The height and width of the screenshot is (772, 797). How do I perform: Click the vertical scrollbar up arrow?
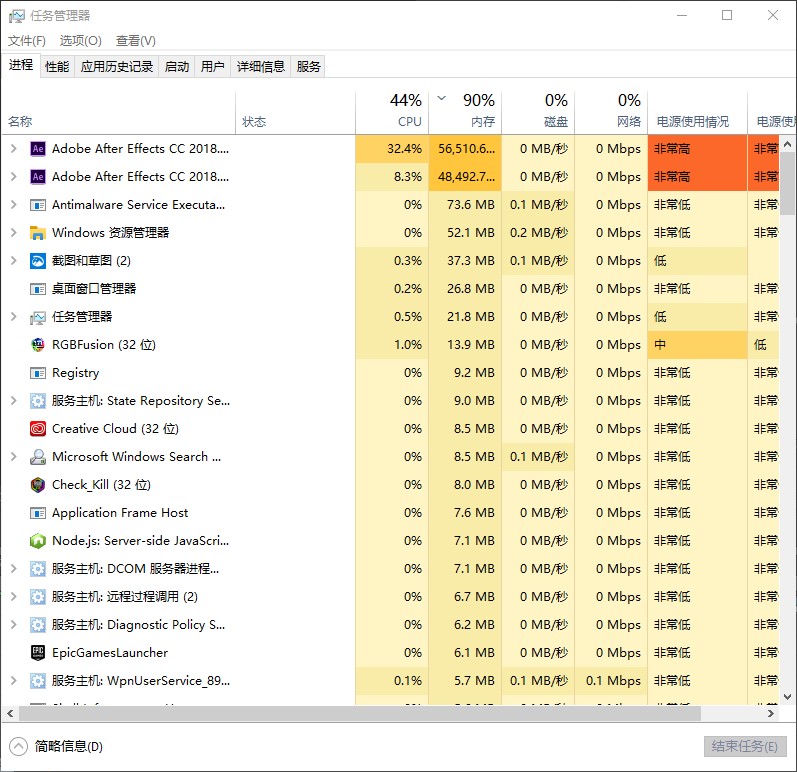pos(788,144)
